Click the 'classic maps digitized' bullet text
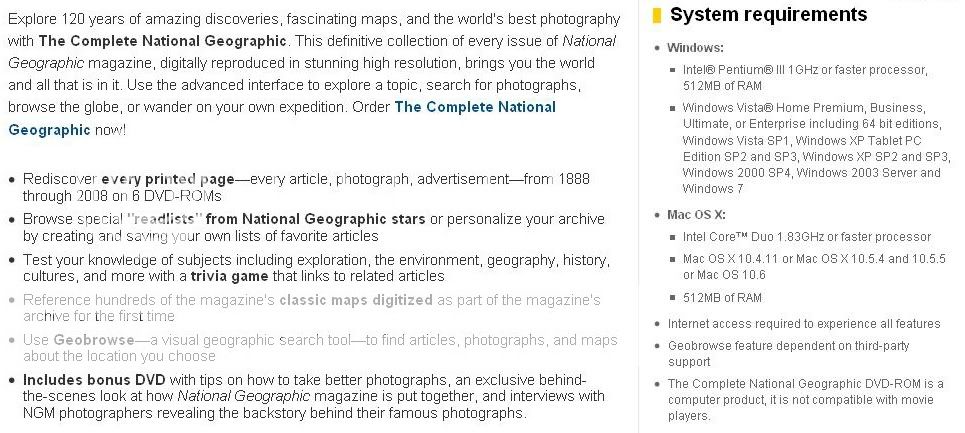965x433 pixels. (x=356, y=300)
